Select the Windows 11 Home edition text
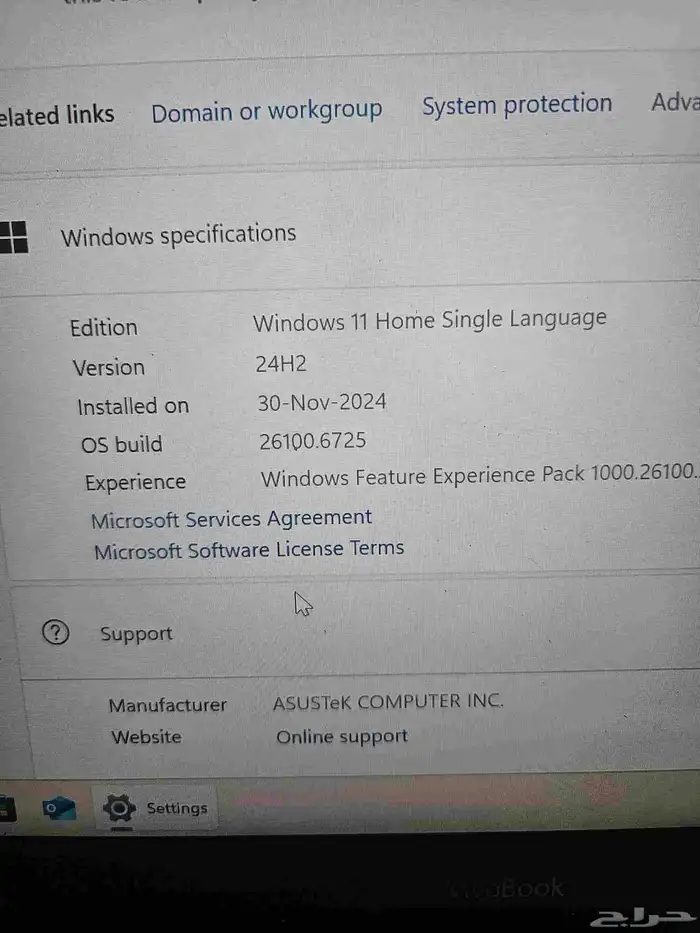The image size is (700, 933). pyautogui.click(x=429, y=321)
